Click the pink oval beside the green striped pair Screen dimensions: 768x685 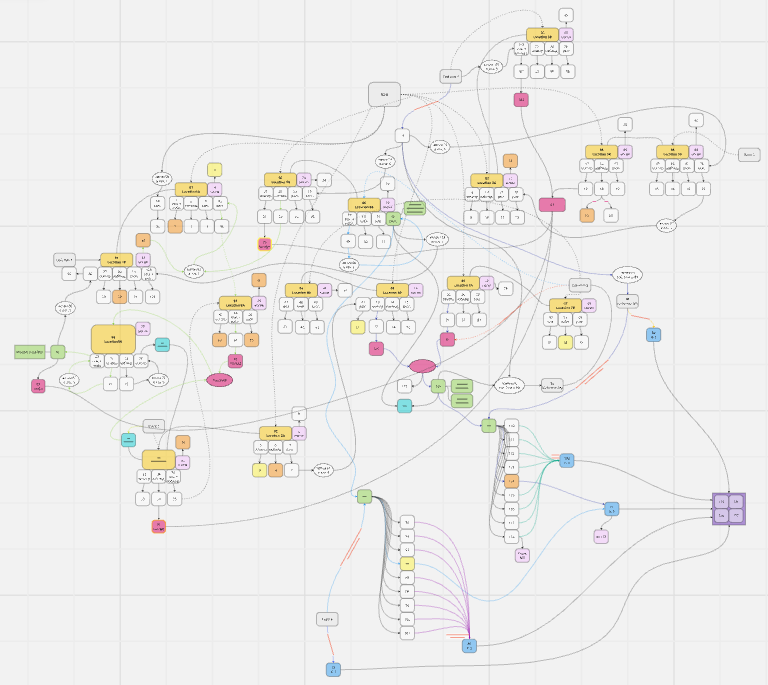click(420, 366)
